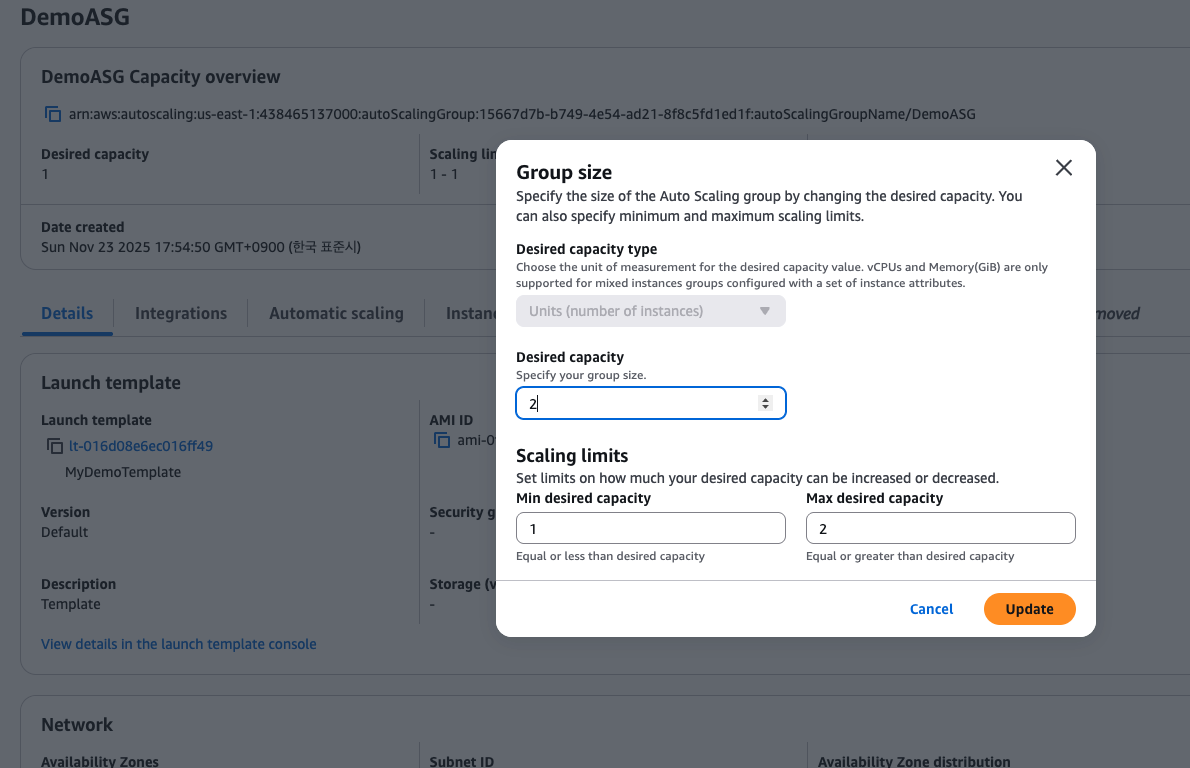
Task: Open the Automatic scaling tab
Action: [x=336, y=313]
